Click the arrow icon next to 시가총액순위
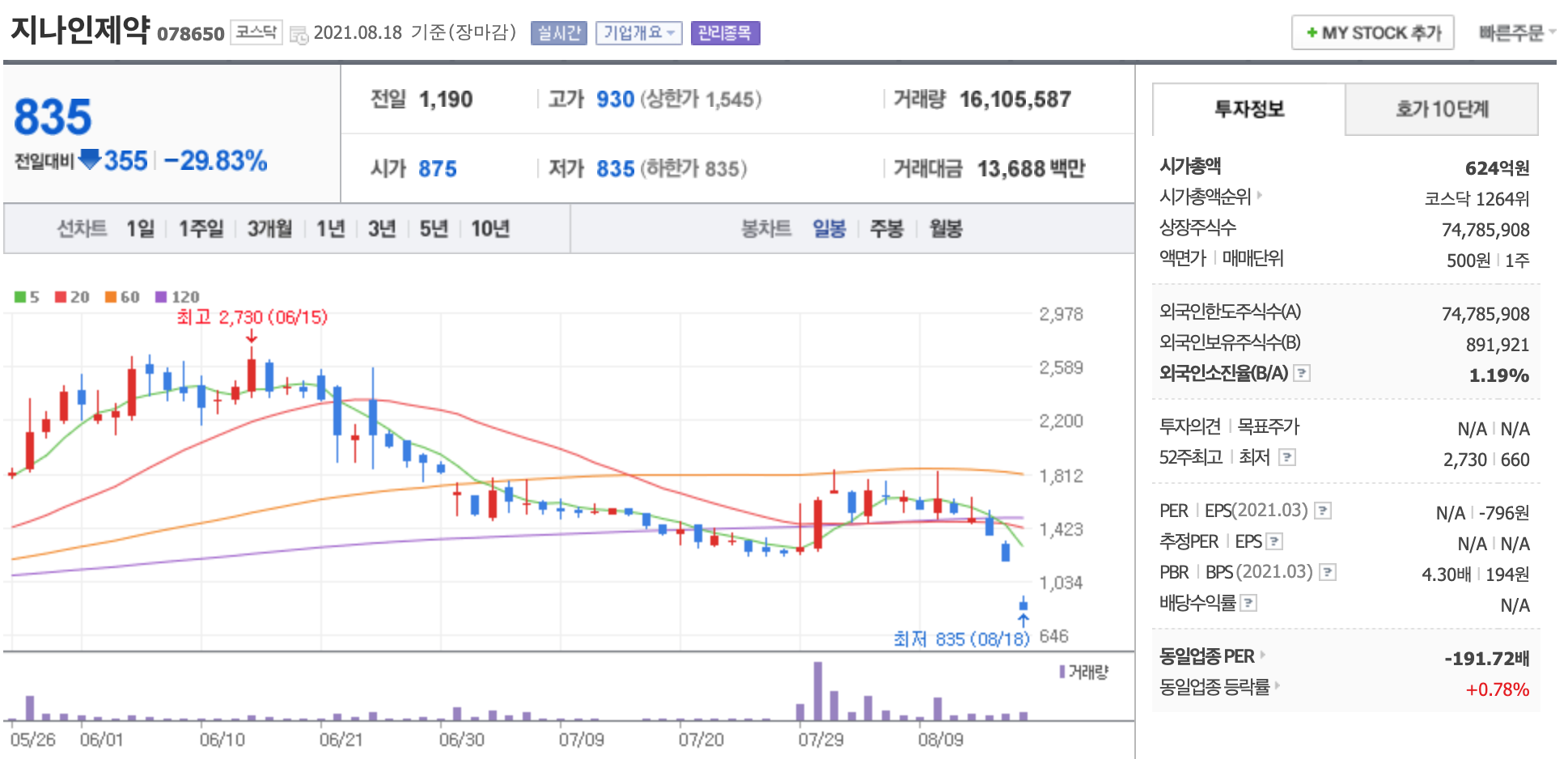 pyautogui.click(x=1260, y=196)
